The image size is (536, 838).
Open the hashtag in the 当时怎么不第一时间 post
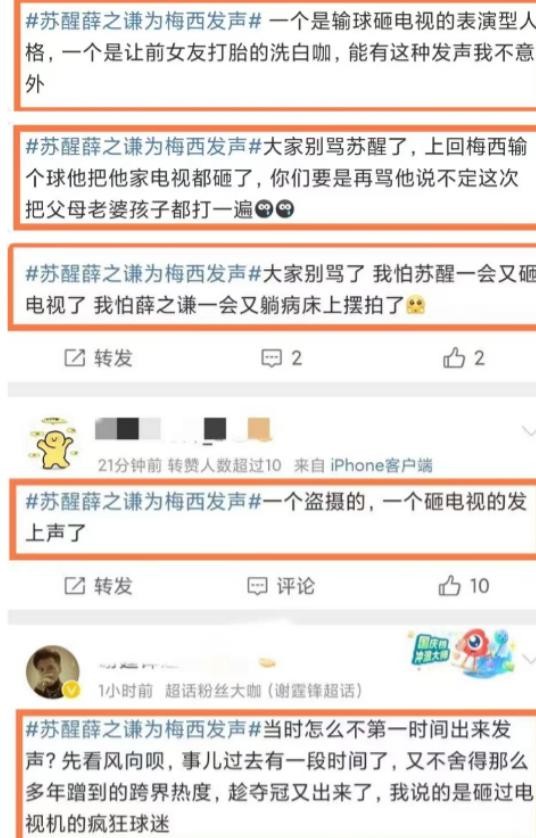tap(143, 729)
